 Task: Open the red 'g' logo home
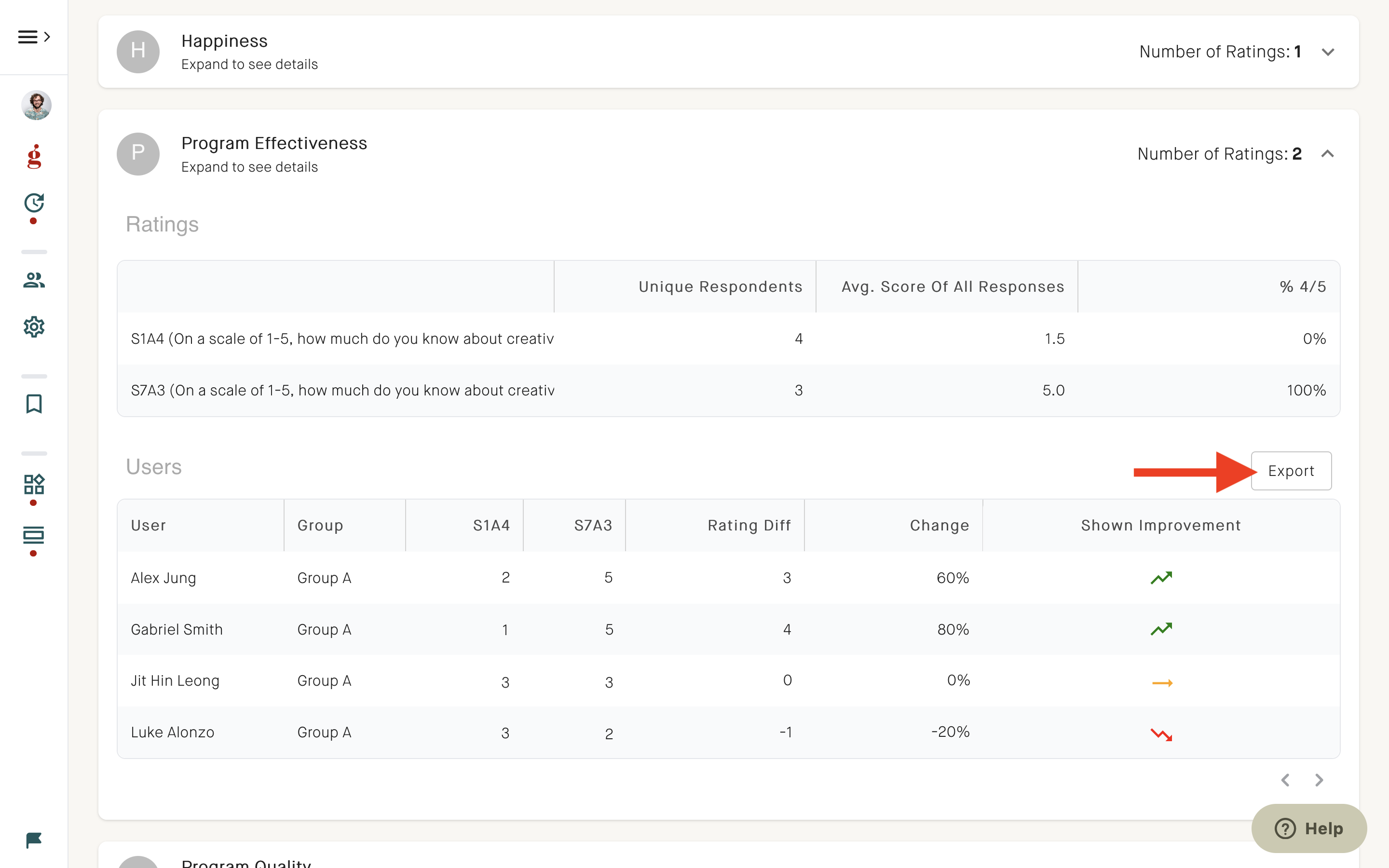click(x=34, y=156)
